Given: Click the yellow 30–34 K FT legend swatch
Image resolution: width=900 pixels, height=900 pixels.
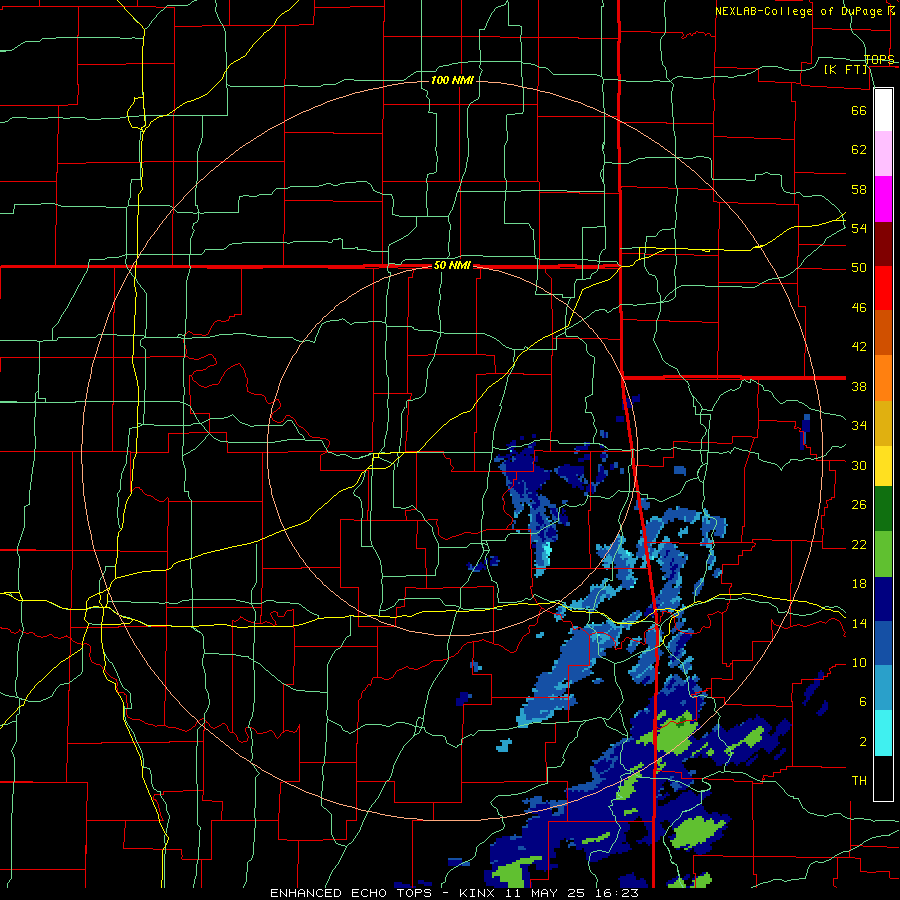Looking at the screenshot, I should [883, 466].
